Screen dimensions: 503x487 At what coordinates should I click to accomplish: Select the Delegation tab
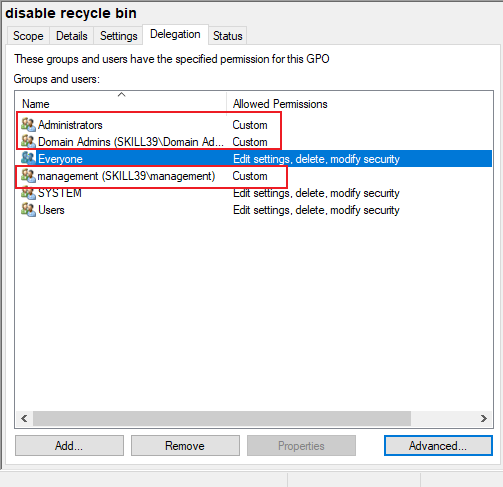pos(175,34)
